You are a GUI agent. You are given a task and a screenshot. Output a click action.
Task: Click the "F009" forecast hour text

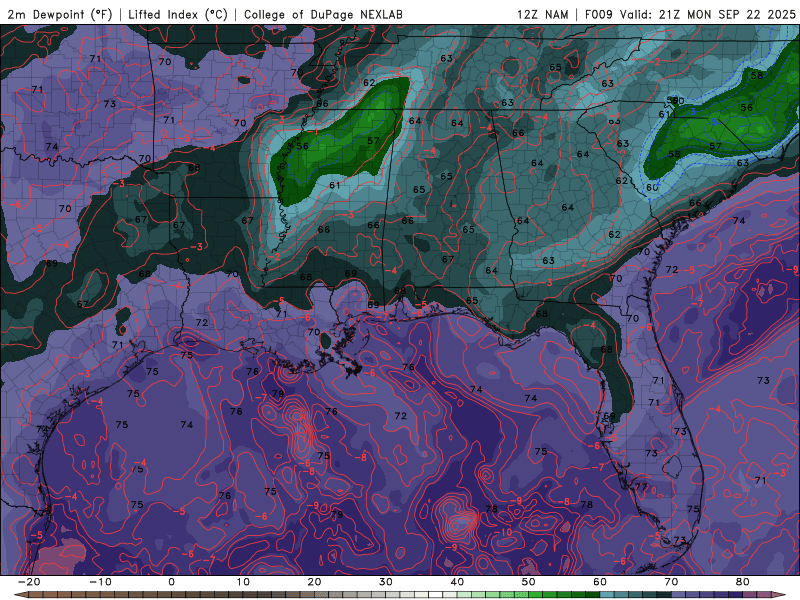point(599,14)
